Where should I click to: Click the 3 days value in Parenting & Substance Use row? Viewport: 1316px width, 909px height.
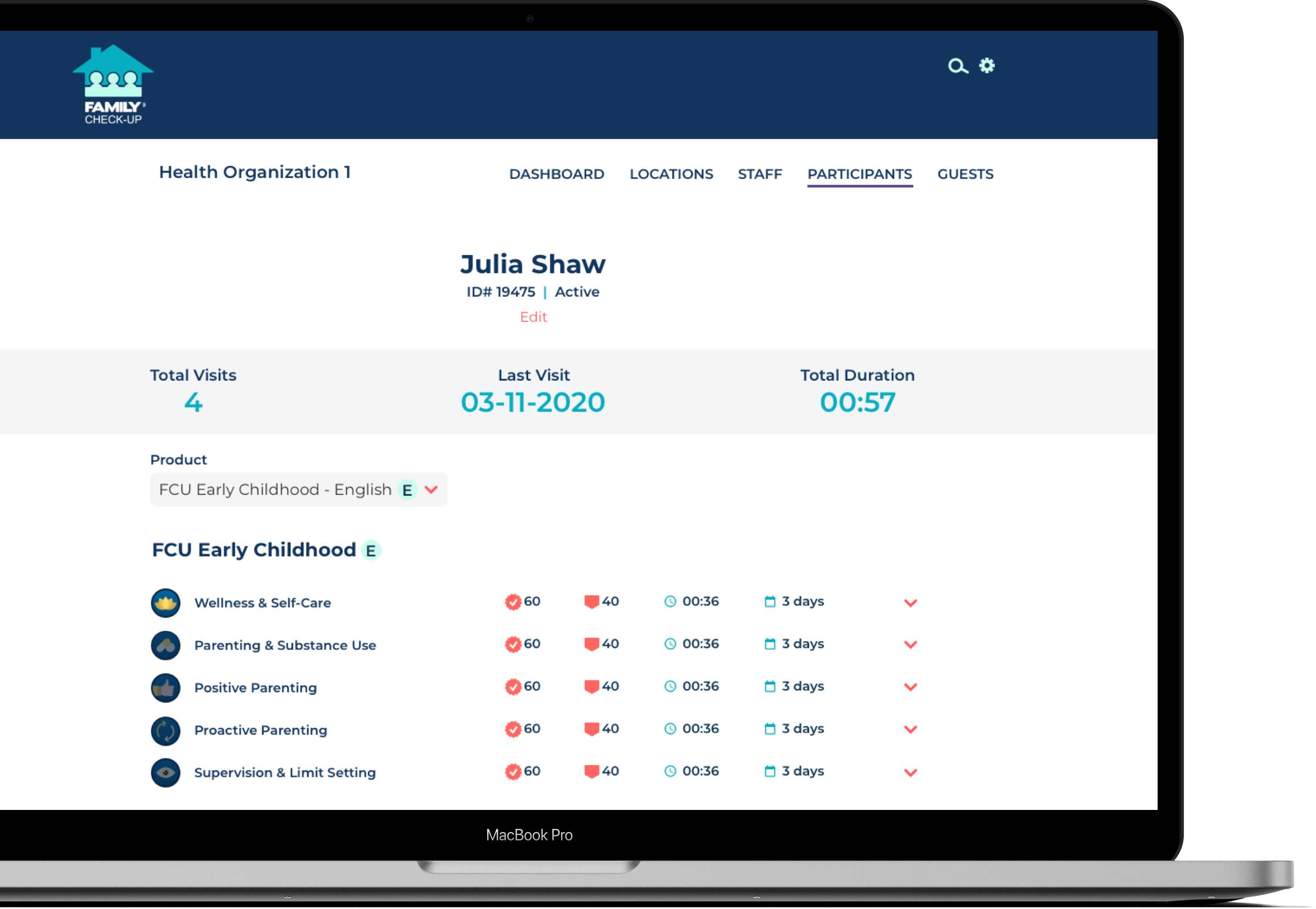803,644
